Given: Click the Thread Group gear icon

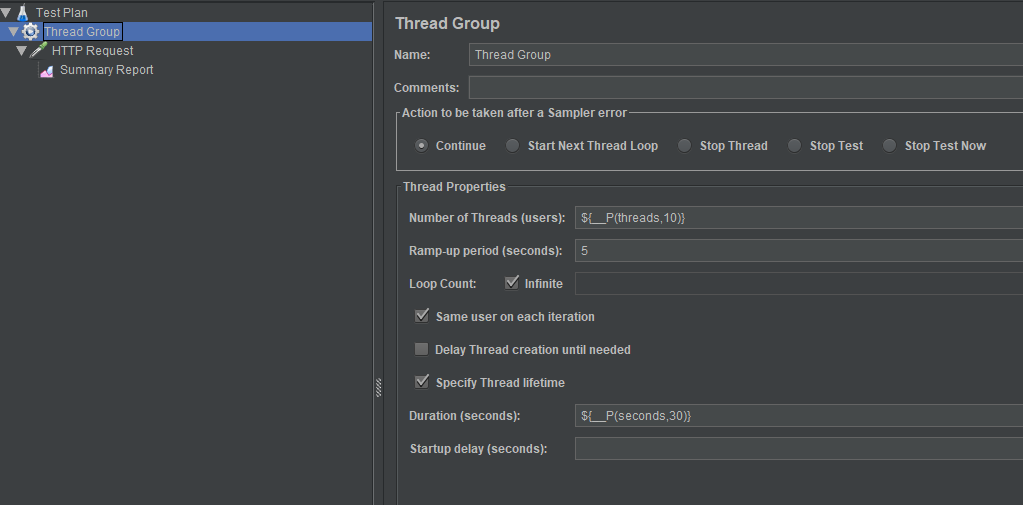Looking at the screenshot, I should 31,32.
